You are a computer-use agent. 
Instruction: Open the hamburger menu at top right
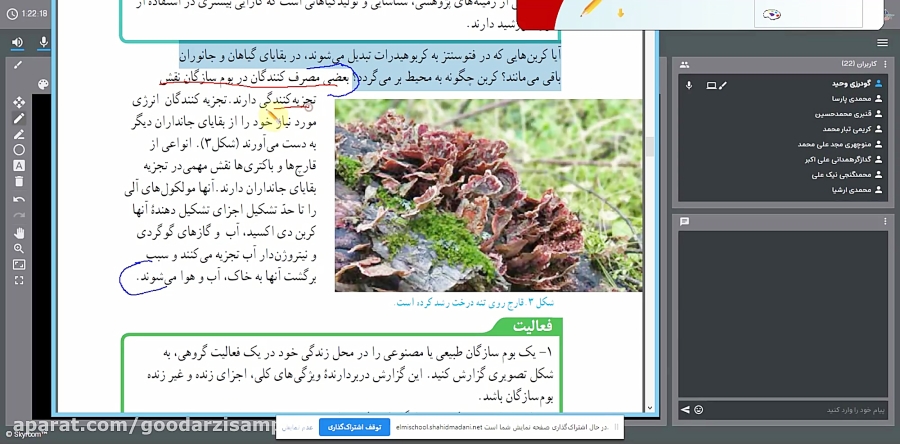coord(882,42)
